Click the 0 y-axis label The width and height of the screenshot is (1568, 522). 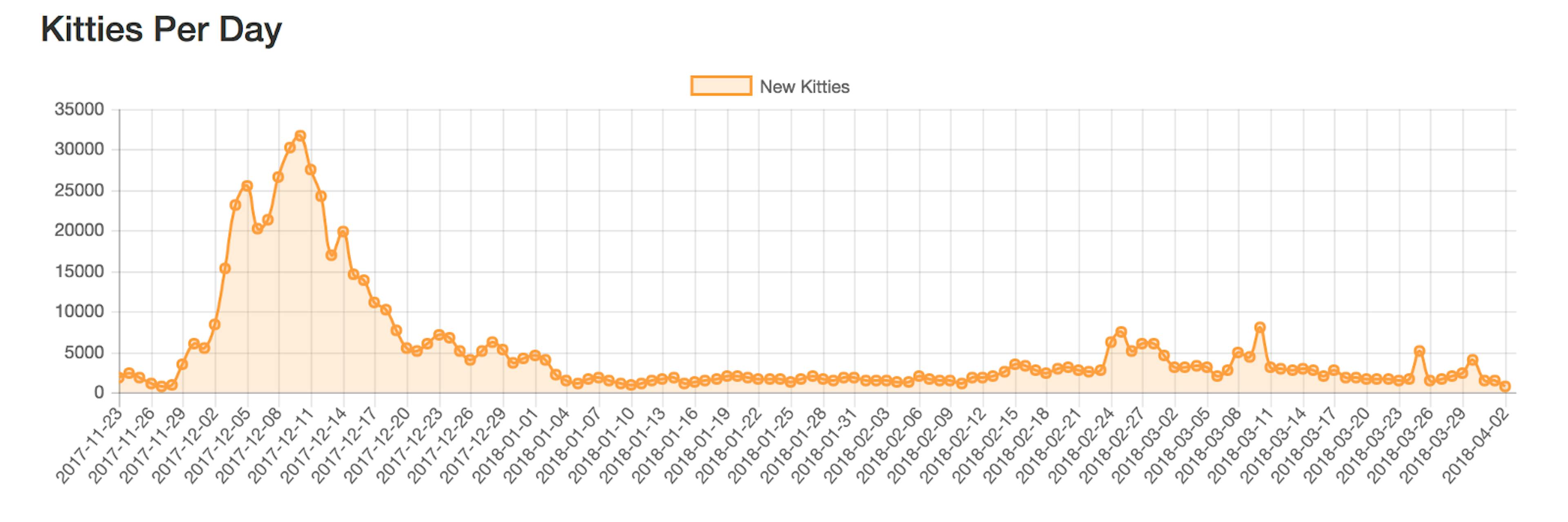pyautogui.click(x=98, y=393)
